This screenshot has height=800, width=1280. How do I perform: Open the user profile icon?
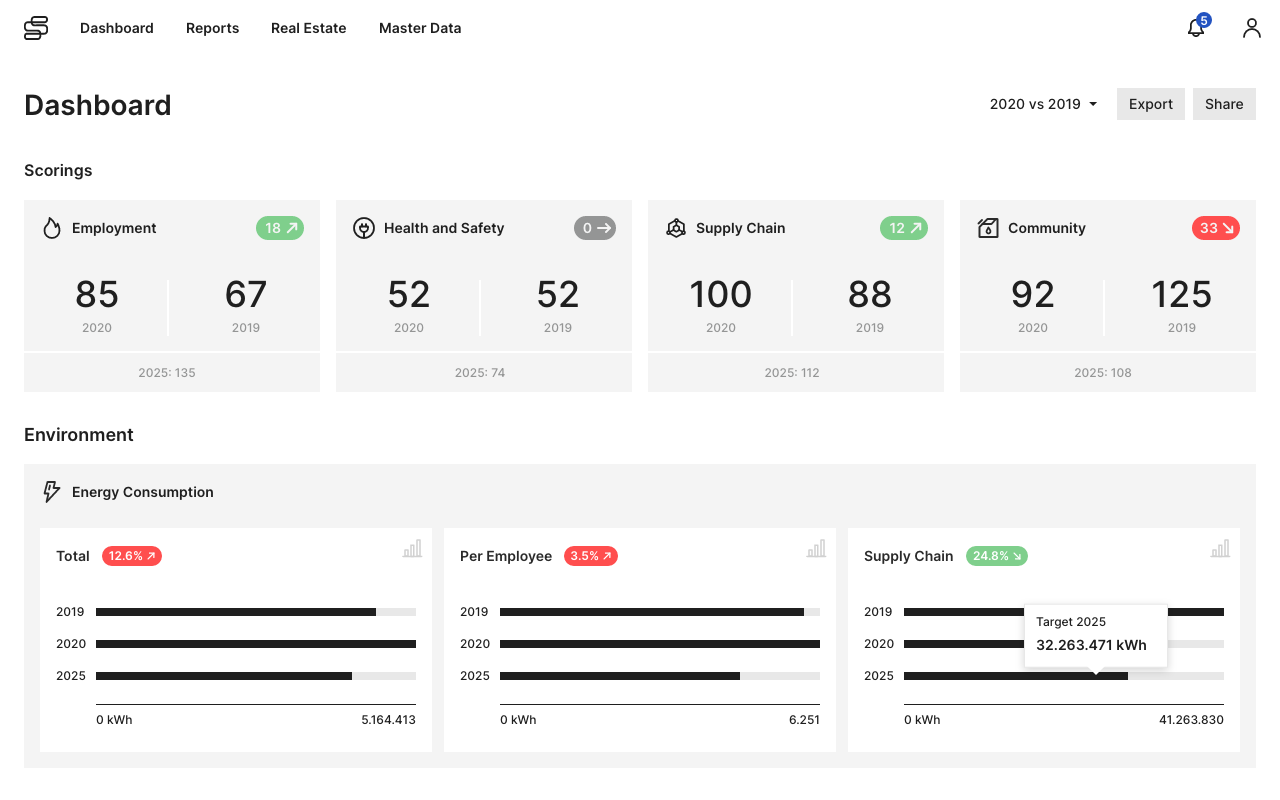pyautogui.click(x=1252, y=28)
